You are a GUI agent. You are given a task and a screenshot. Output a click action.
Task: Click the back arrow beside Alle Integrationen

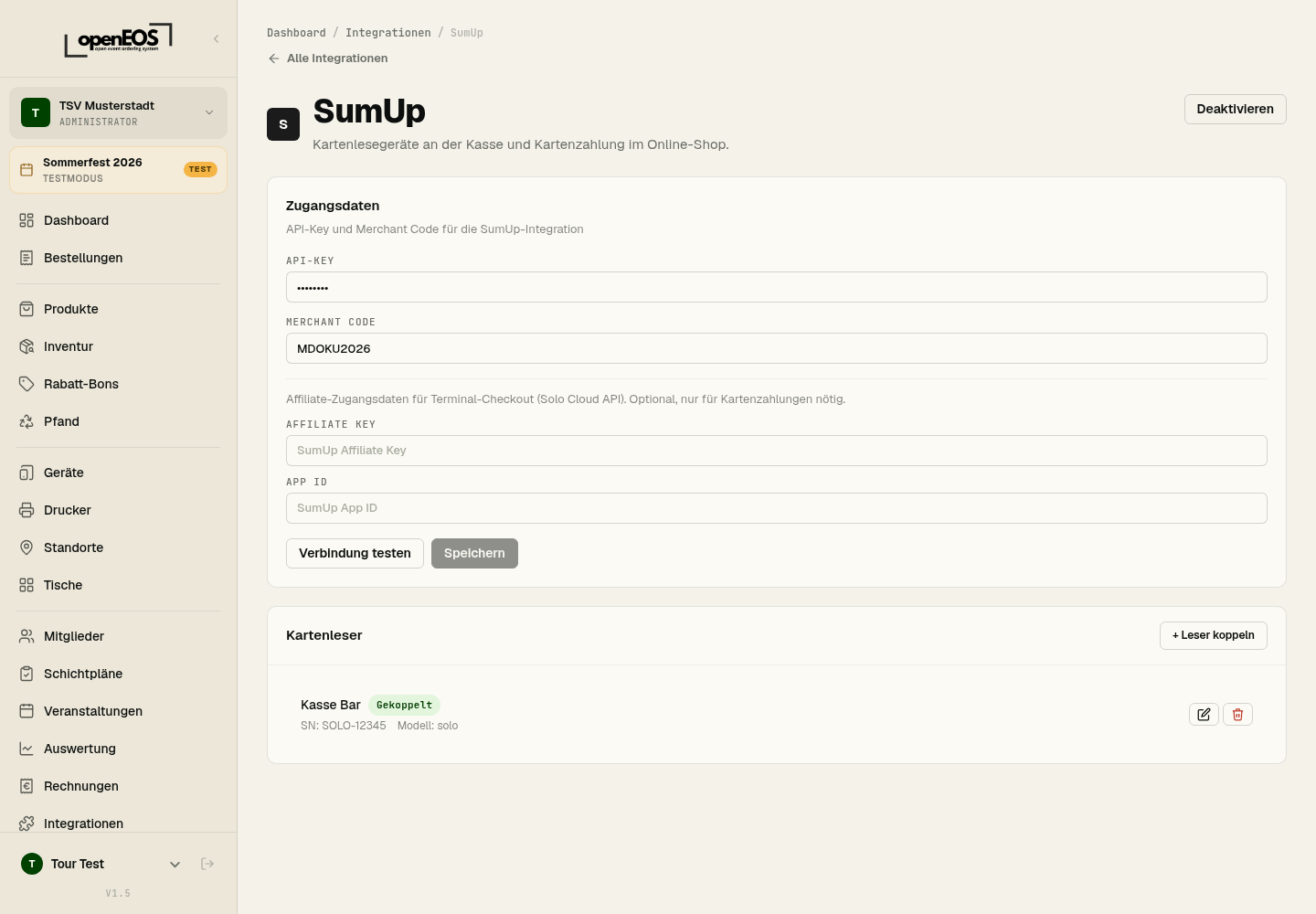tap(274, 58)
